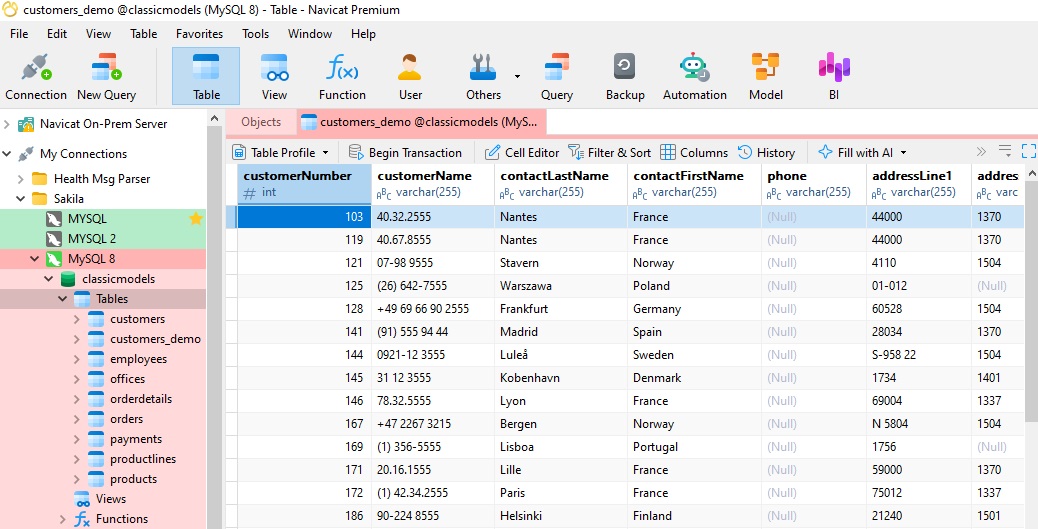Viewport: 1038px width, 529px height.
Task: Open the Function toolbar item
Action: click(342, 76)
